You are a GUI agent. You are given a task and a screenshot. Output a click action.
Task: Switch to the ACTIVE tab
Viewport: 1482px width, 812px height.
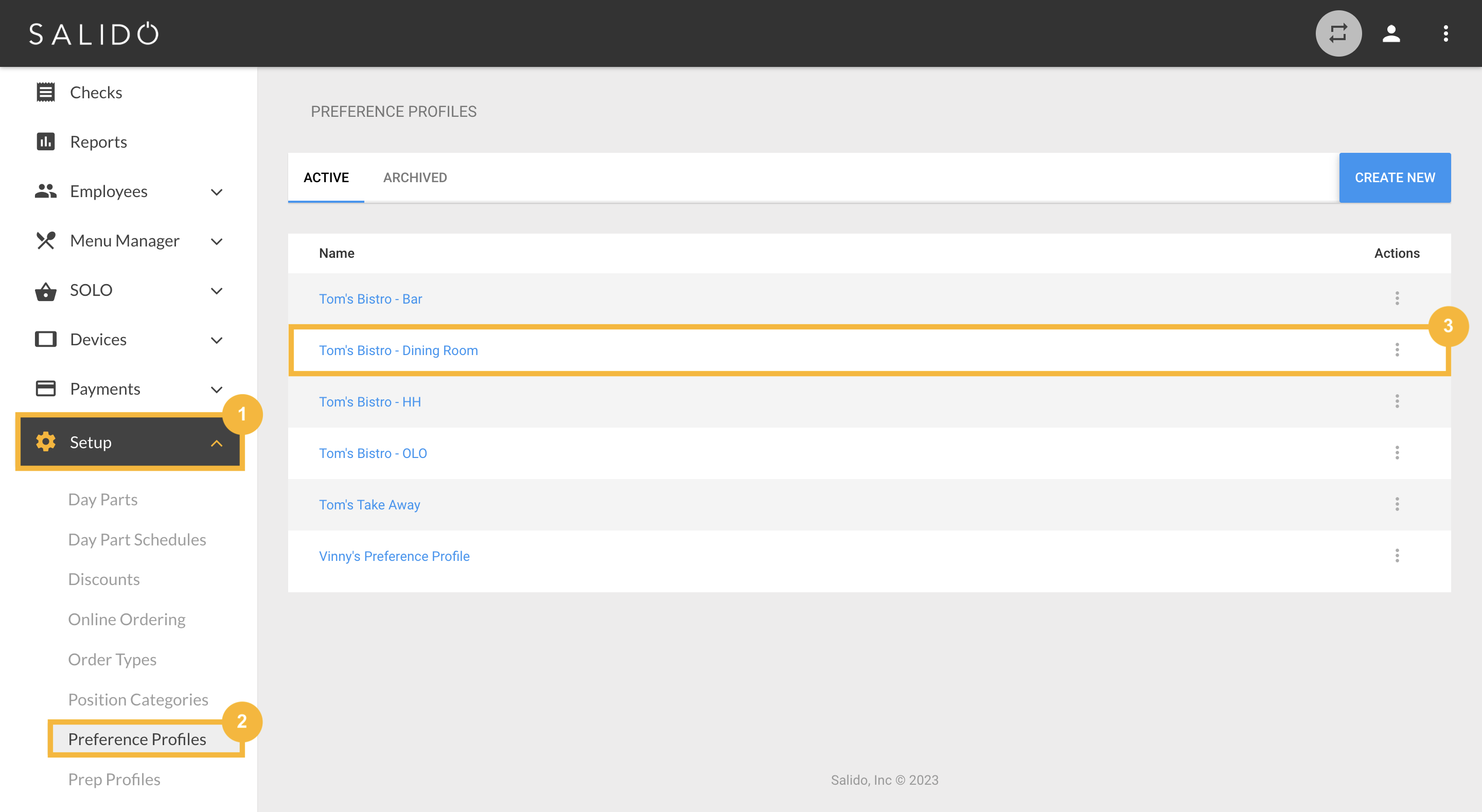(326, 178)
